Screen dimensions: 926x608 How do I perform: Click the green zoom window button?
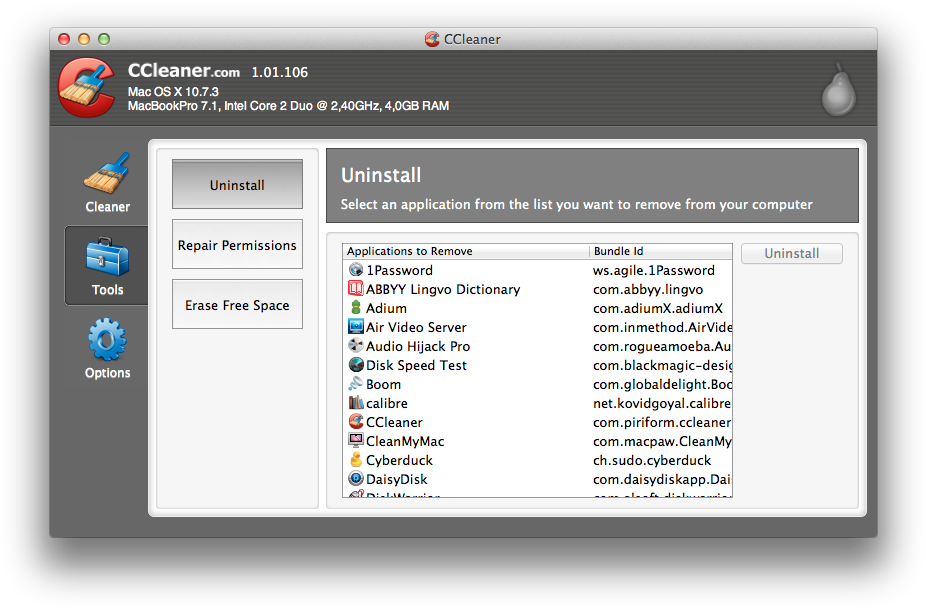(x=104, y=39)
